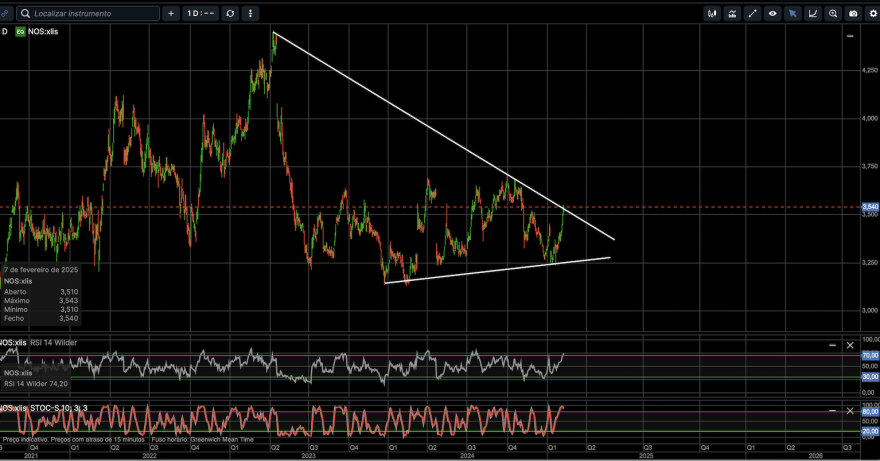Close the RSI 14 Wilder indicator panel
880x461 pixels.
point(850,345)
